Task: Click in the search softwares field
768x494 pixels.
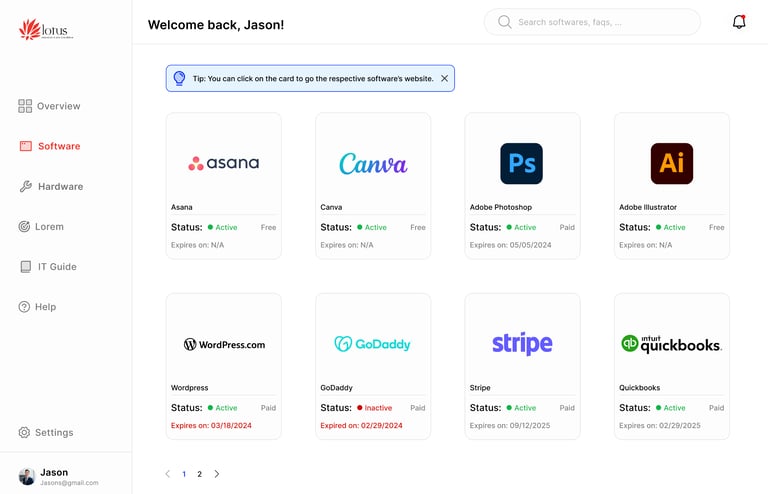Action: pos(592,22)
